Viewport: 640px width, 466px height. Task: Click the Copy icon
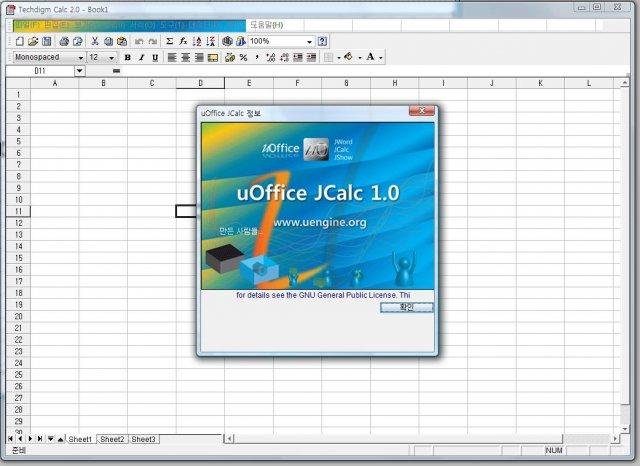click(108, 41)
